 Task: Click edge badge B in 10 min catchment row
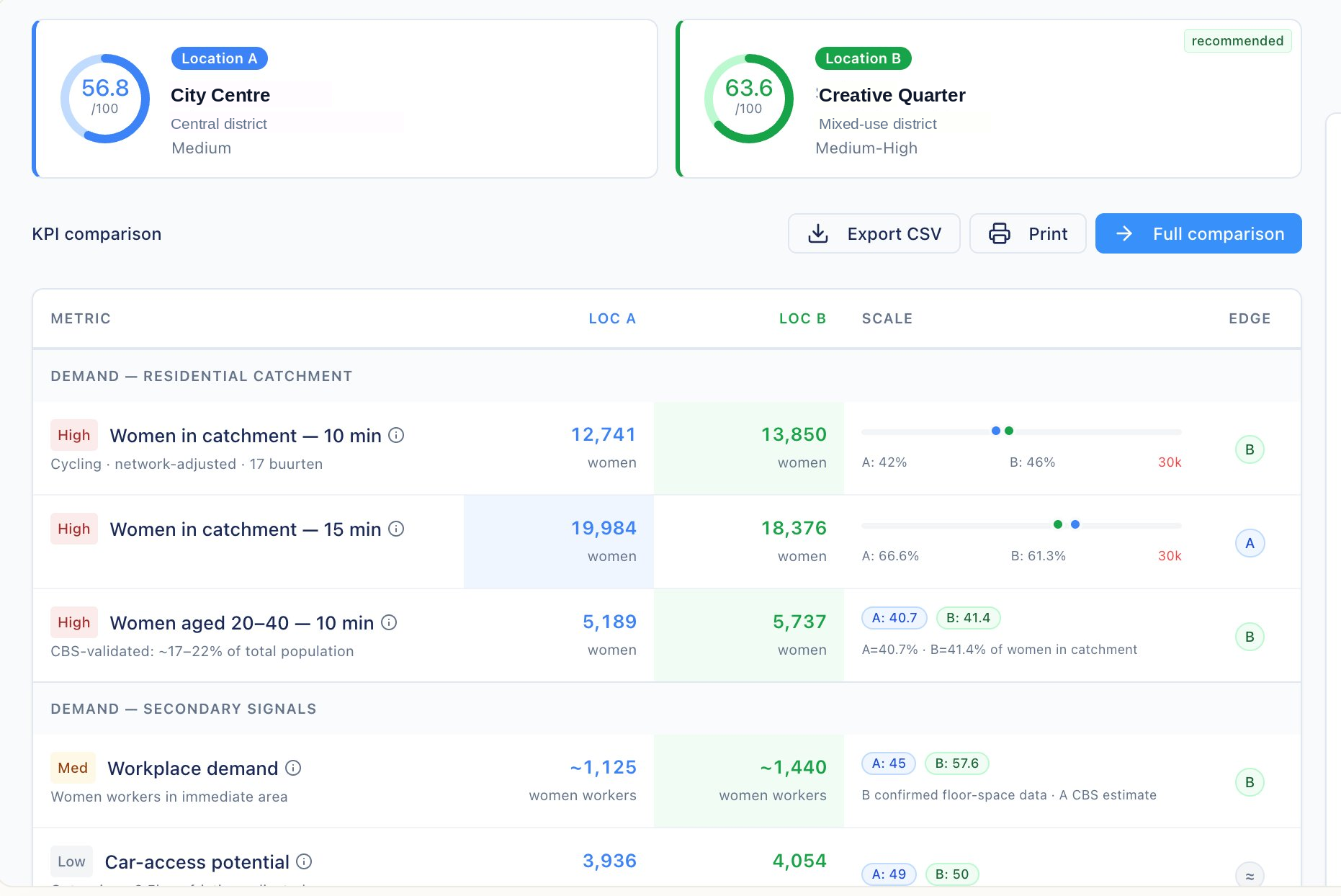click(1250, 449)
